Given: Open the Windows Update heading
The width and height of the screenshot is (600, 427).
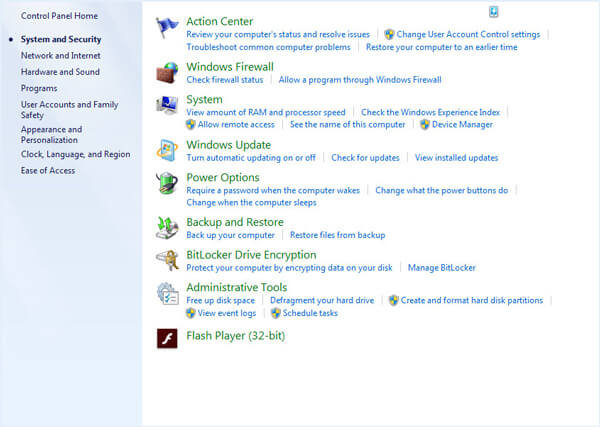Looking at the screenshot, I should pyautogui.click(x=228, y=145).
